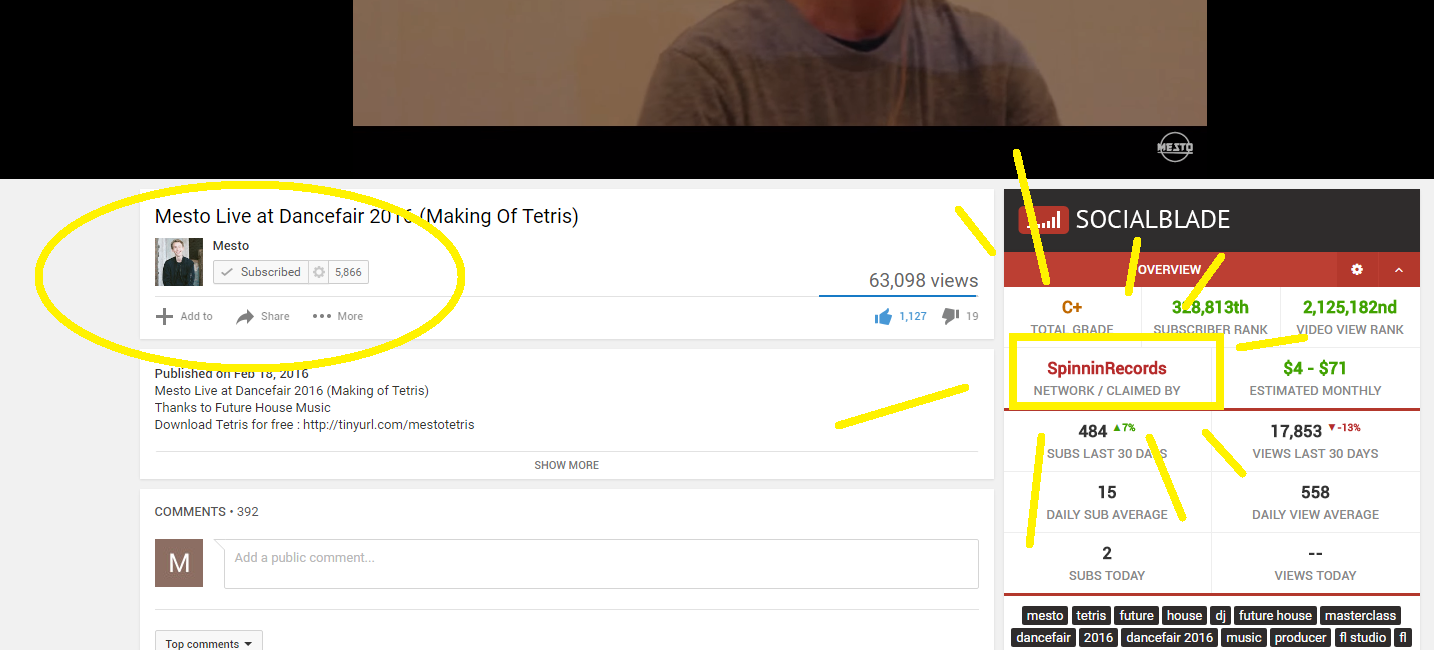1434x650 pixels.
Task: Click the Share arrow icon
Action: click(x=245, y=316)
